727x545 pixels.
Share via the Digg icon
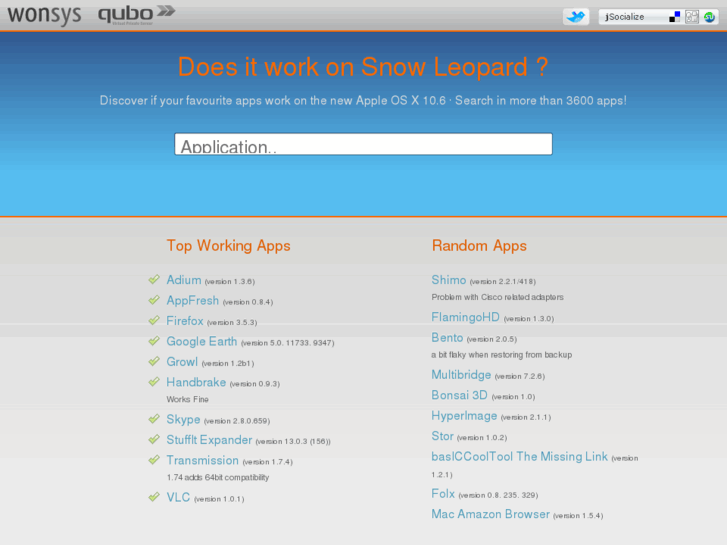pyautogui.click(x=692, y=17)
